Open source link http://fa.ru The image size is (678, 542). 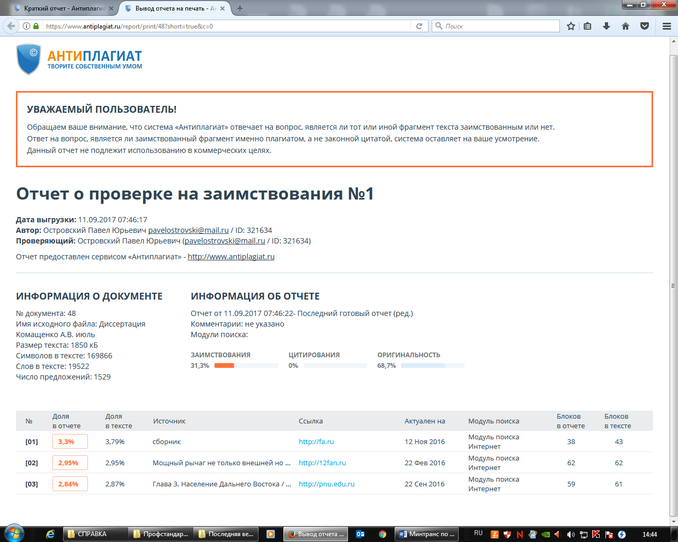pos(316,442)
